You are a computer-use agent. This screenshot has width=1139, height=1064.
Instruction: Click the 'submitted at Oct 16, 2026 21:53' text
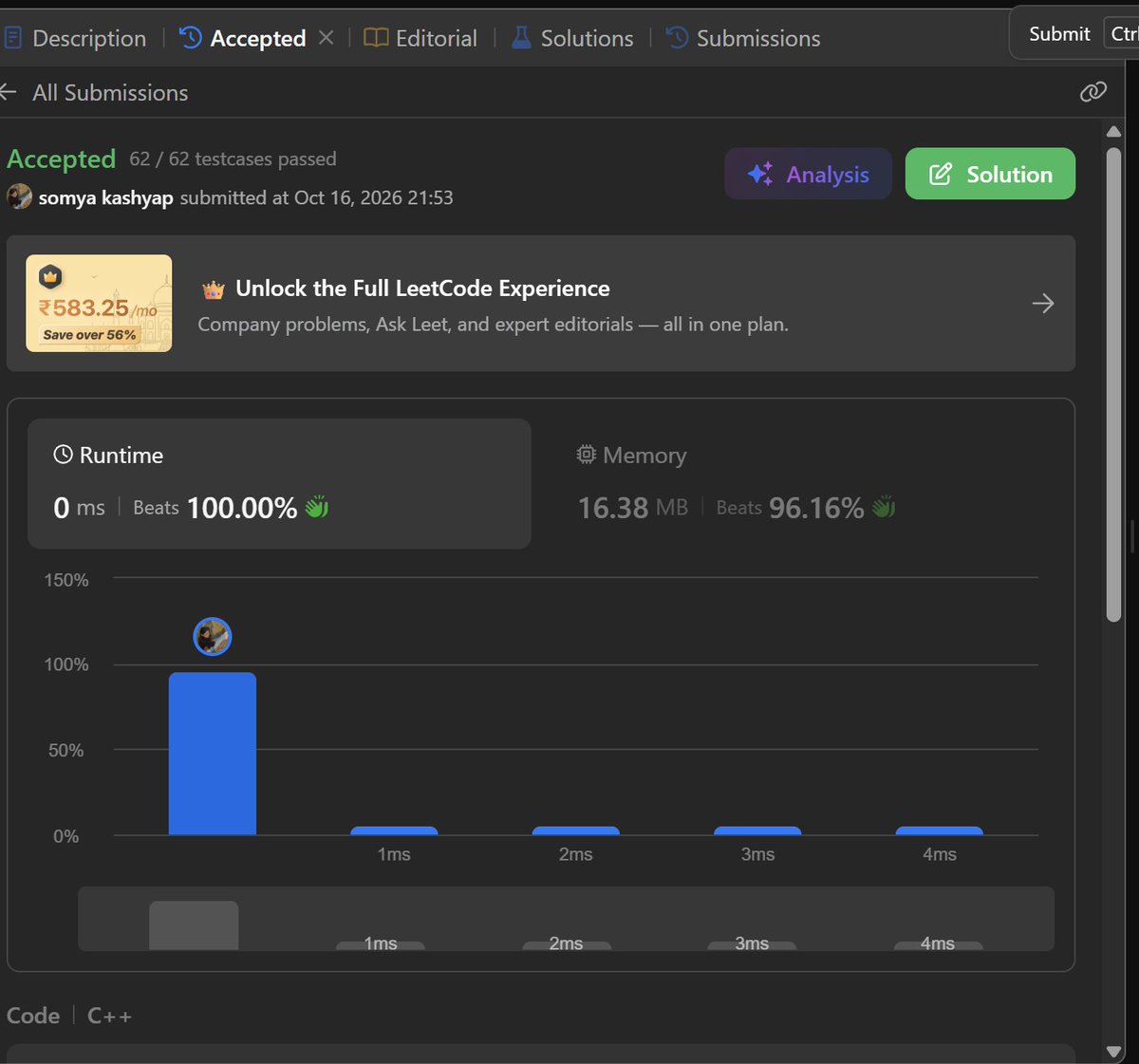pos(316,197)
